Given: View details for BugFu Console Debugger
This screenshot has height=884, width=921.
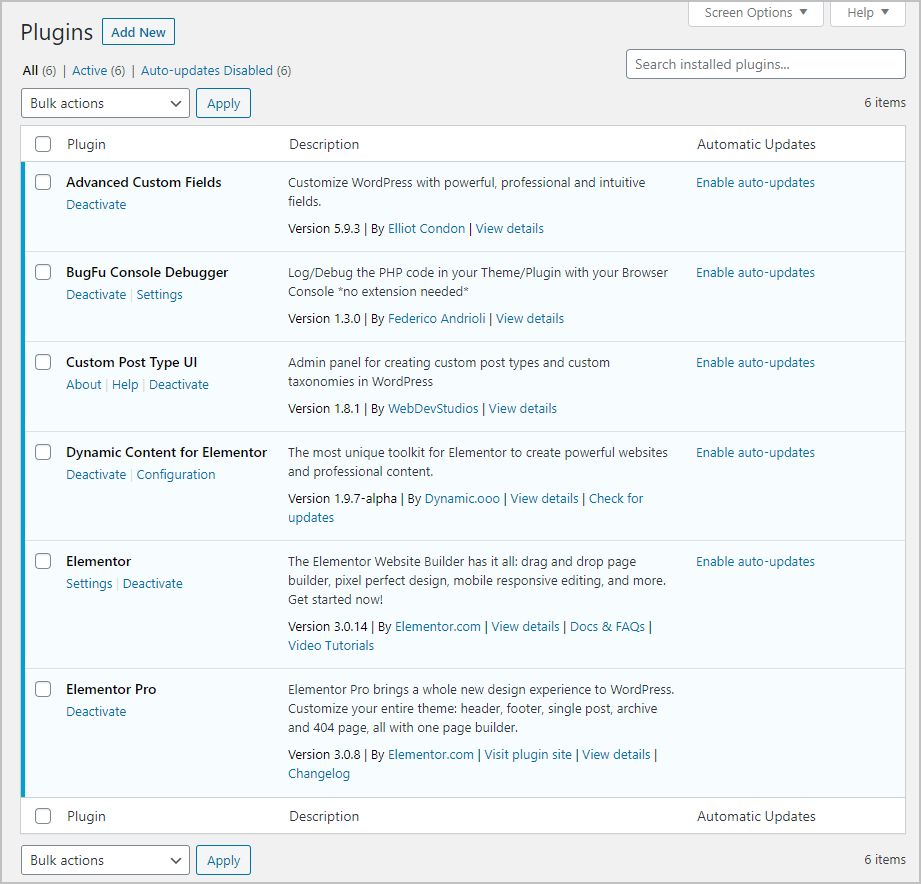Looking at the screenshot, I should tap(530, 318).
